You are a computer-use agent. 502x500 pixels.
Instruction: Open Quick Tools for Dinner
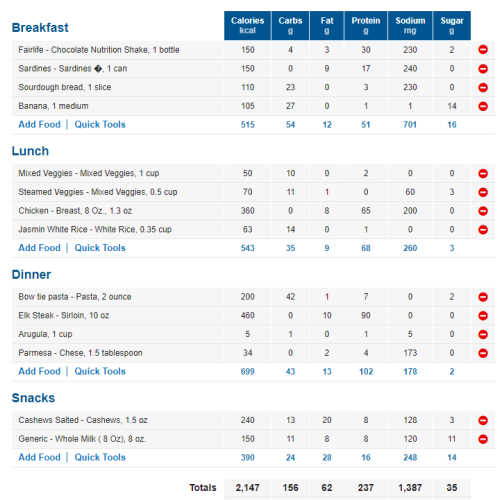click(100, 371)
